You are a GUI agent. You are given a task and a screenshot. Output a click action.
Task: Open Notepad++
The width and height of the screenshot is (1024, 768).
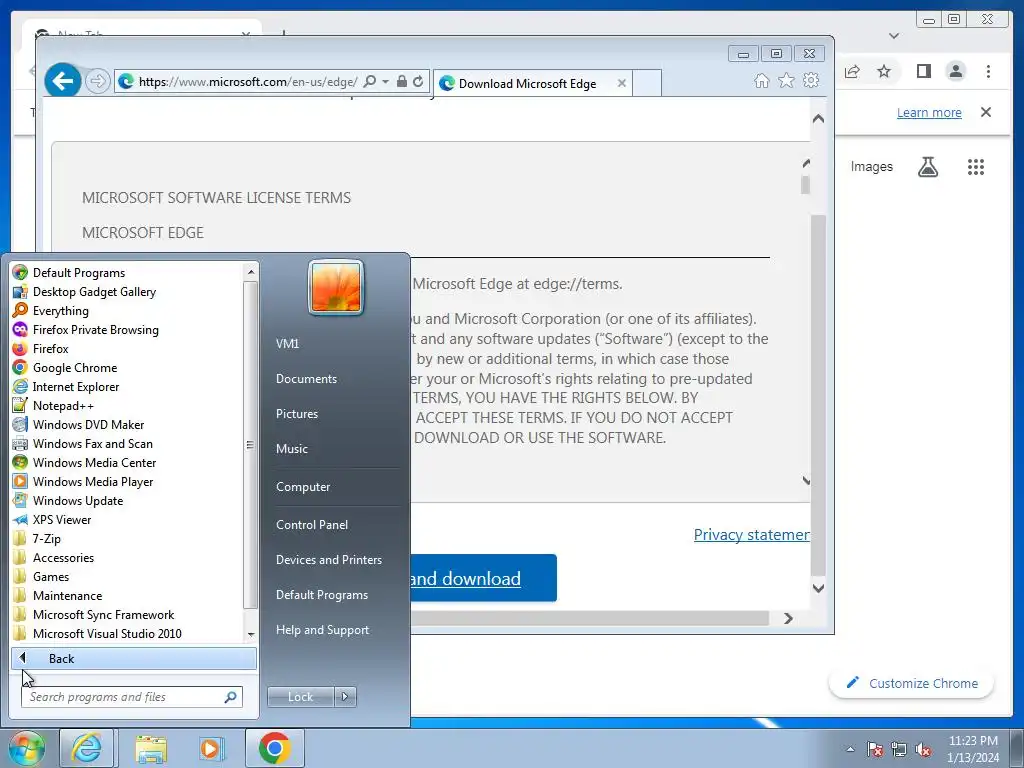pyautogui.click(x=63, y=405)
